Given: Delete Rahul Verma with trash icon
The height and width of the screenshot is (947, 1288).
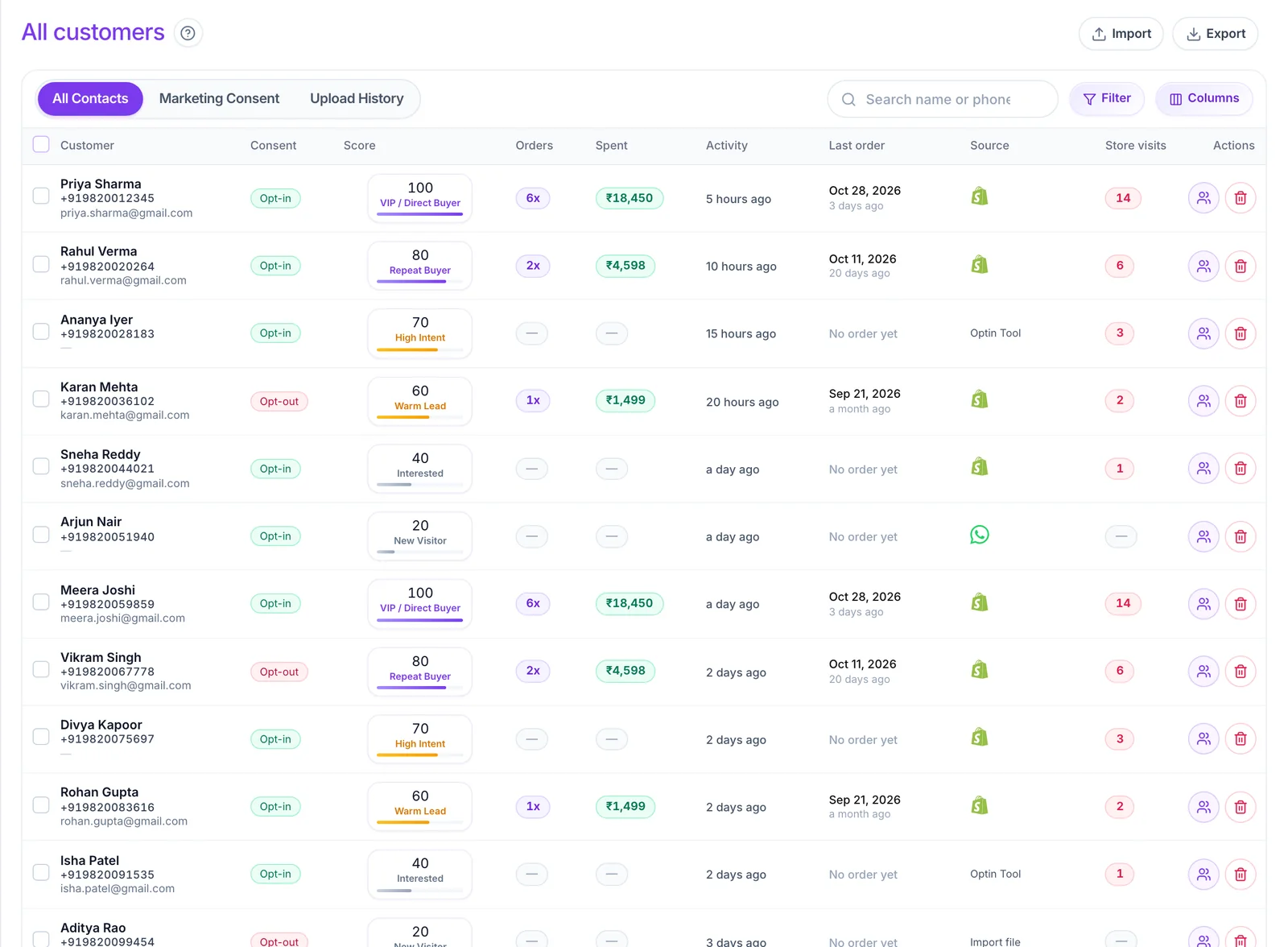Looking at the screenshot, I should click(1241, 266).
